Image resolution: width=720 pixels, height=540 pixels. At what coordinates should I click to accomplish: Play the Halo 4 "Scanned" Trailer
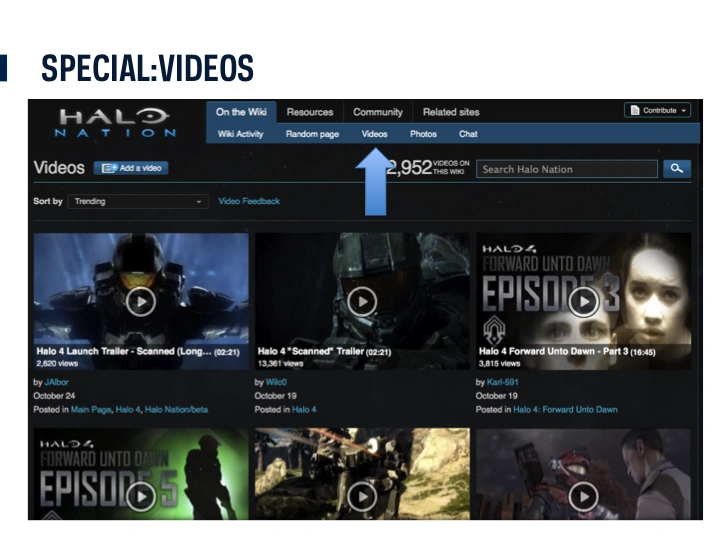pos(361,301)
